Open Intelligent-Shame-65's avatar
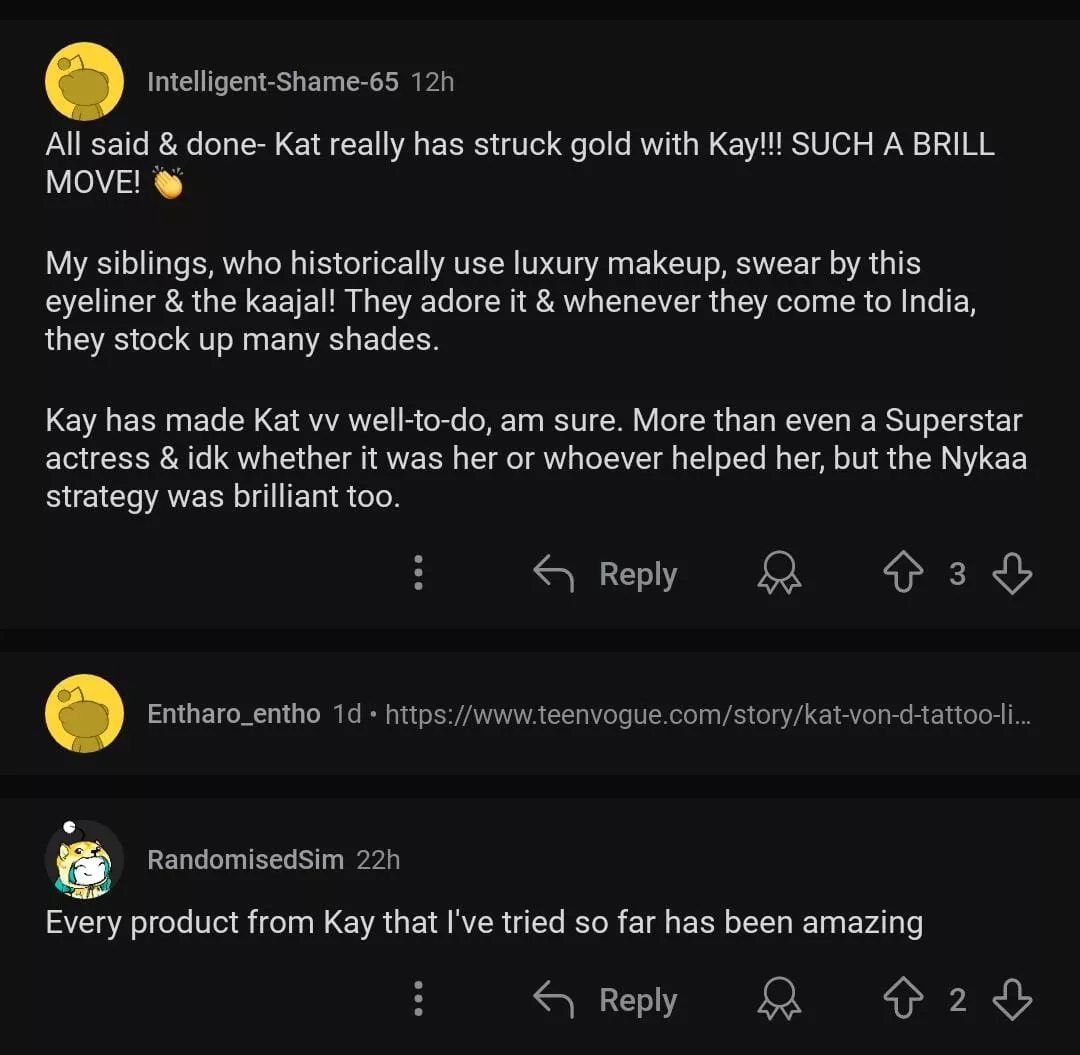This screenshot has height=1055, width=1080. [84, 81]
